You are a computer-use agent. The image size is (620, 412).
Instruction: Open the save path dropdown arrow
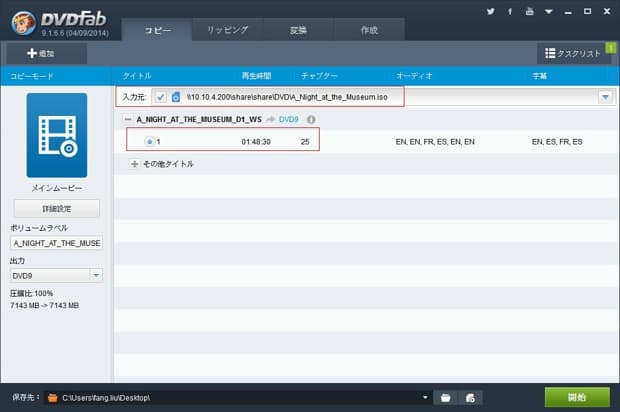[x=426, y=397]
